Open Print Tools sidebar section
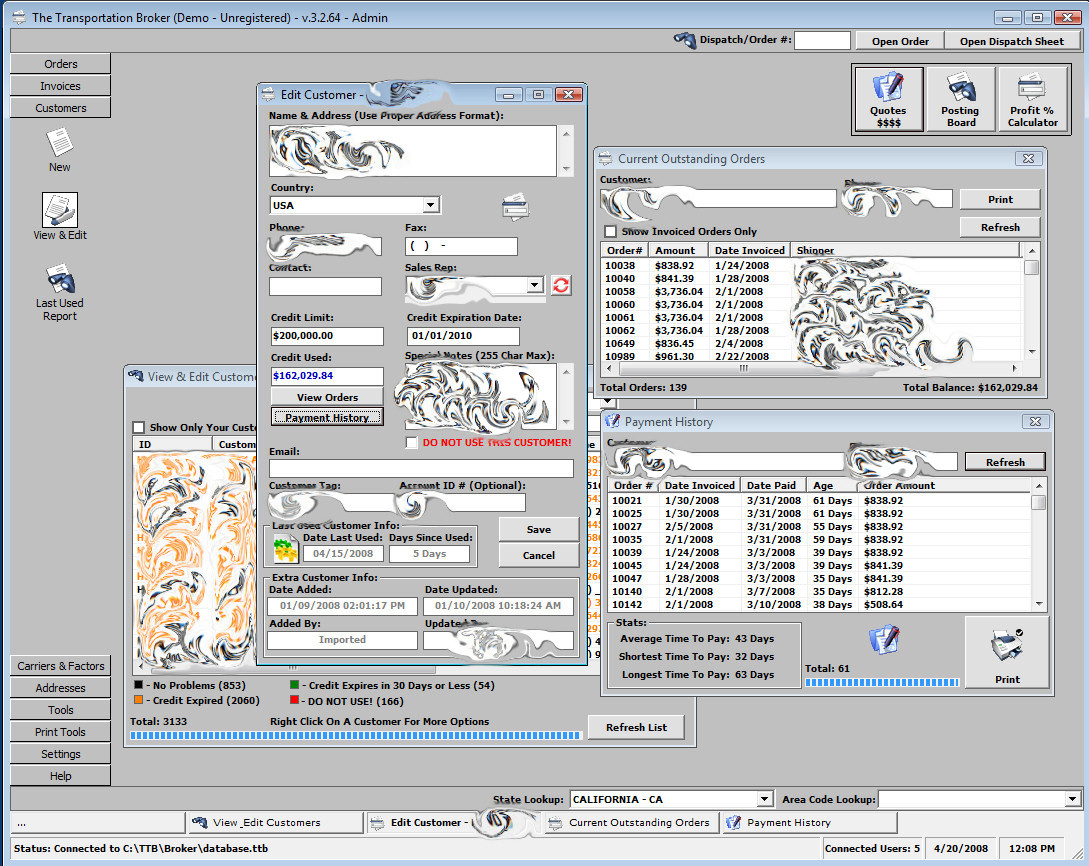Viewport: 1089px width, 866px height. point(60,732)
